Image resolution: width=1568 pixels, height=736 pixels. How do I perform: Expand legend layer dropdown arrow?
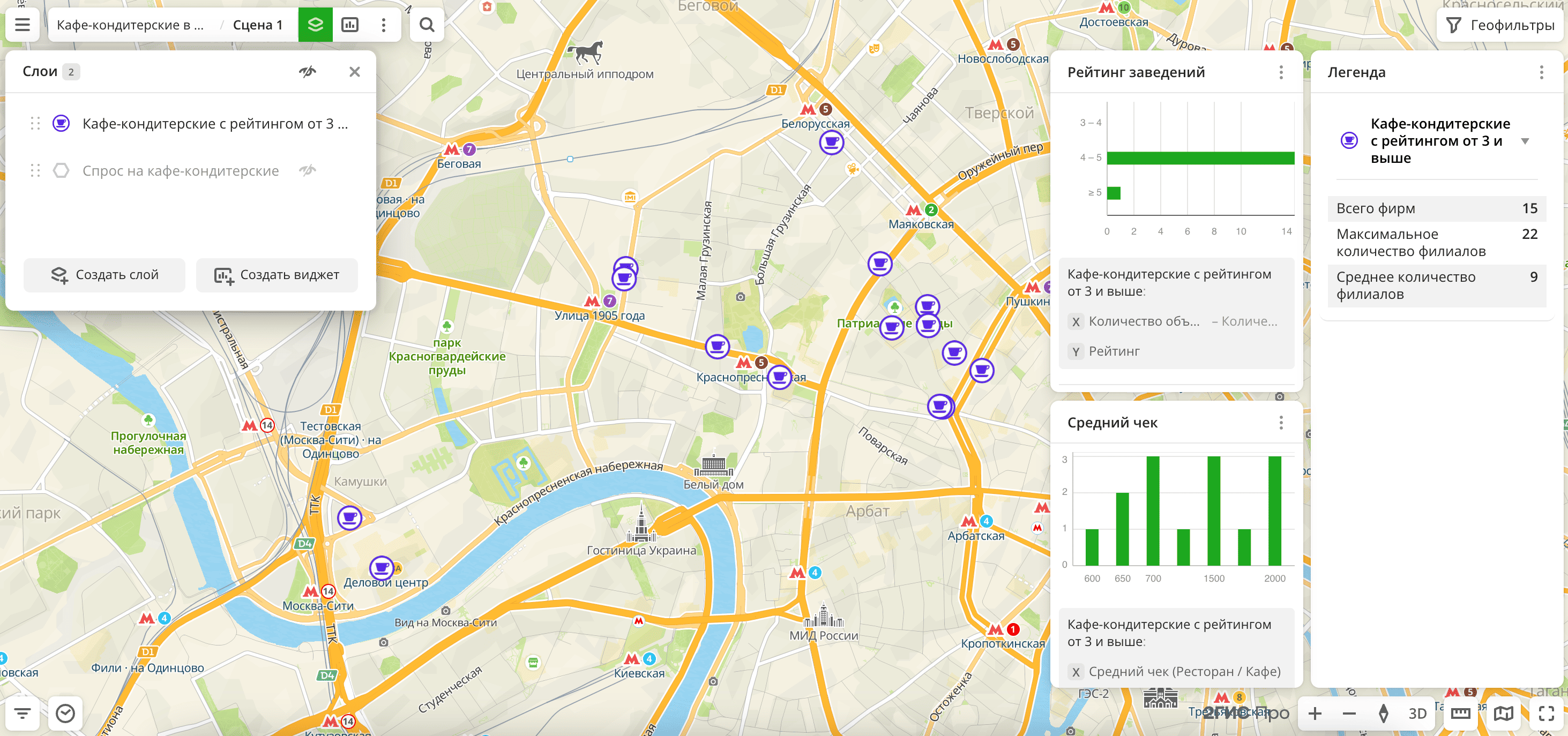point(1525,141)
